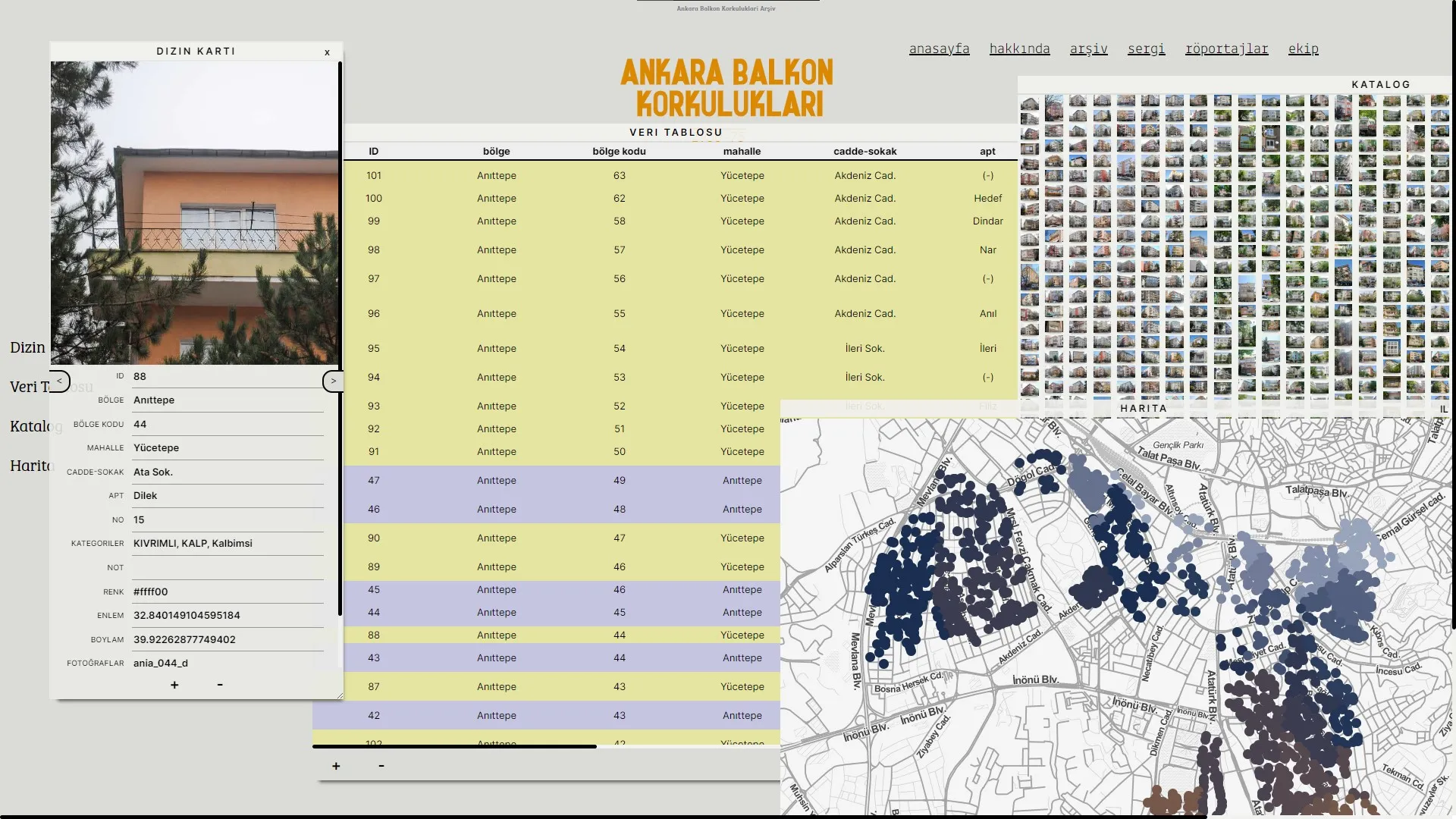Image resolution: width=1456 pixels, height=819 pixels.
Task: Select table row with ID 100
Action: point(680,198)
